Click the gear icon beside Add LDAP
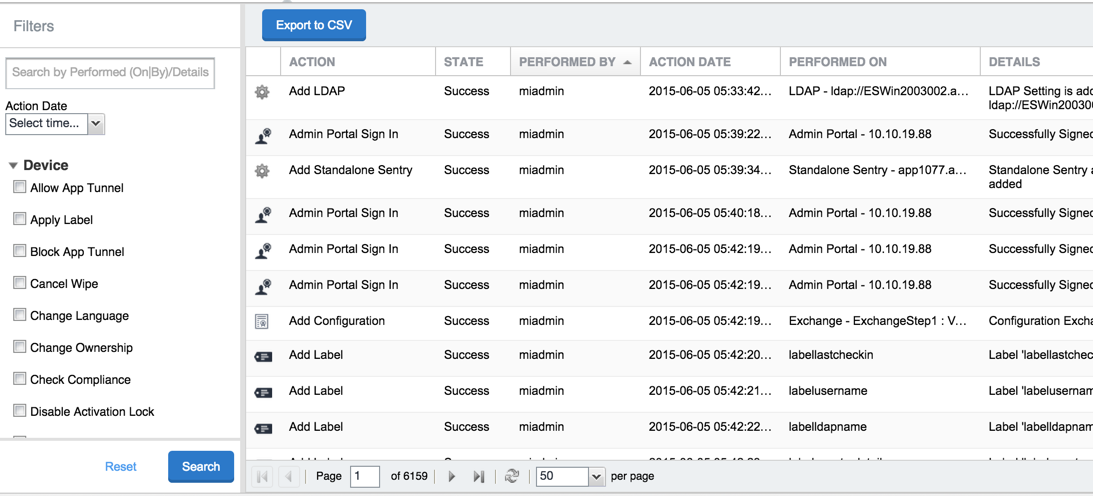The height and width of the screenshot is (496, 1093). coord(262,92)
